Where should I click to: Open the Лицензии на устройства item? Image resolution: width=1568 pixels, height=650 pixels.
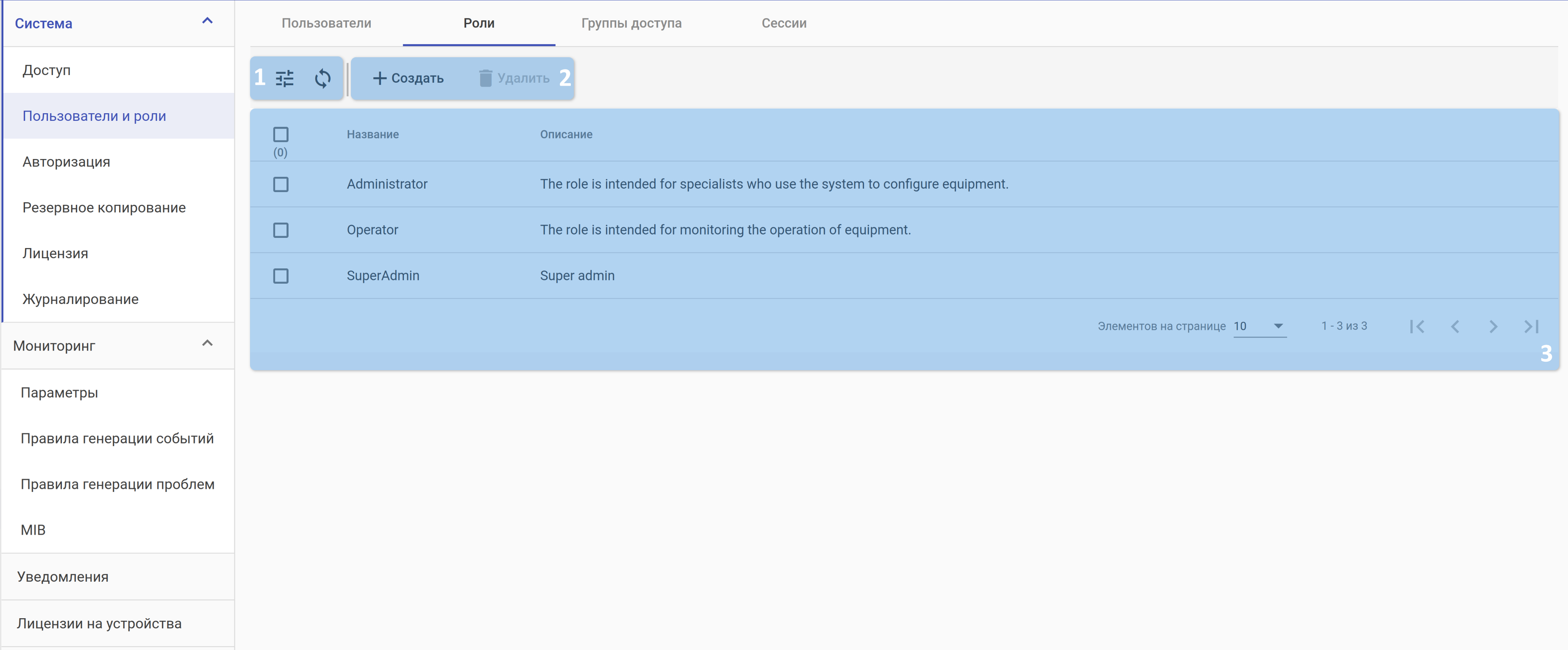(x=99, y=624)
